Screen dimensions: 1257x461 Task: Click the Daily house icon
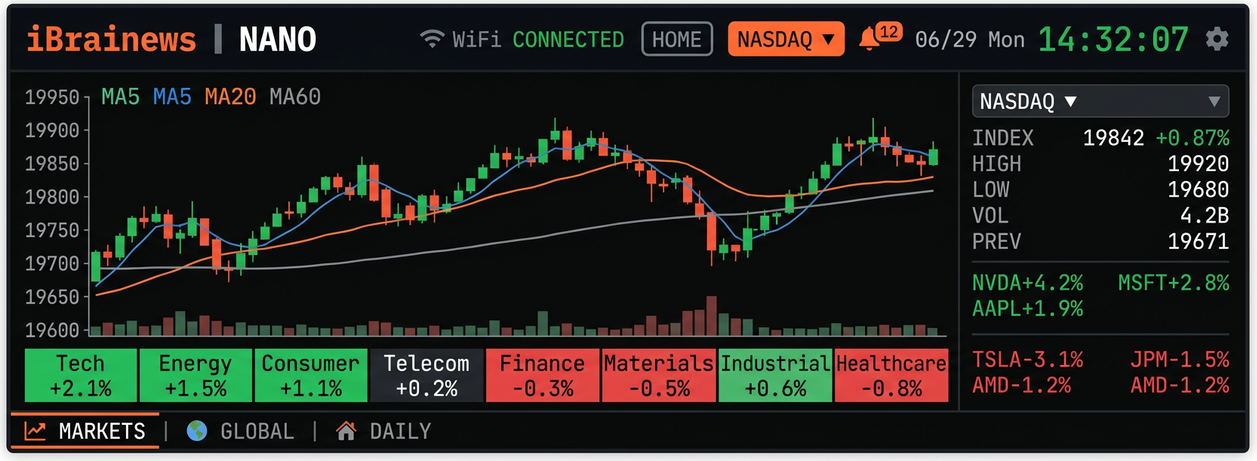346,431
